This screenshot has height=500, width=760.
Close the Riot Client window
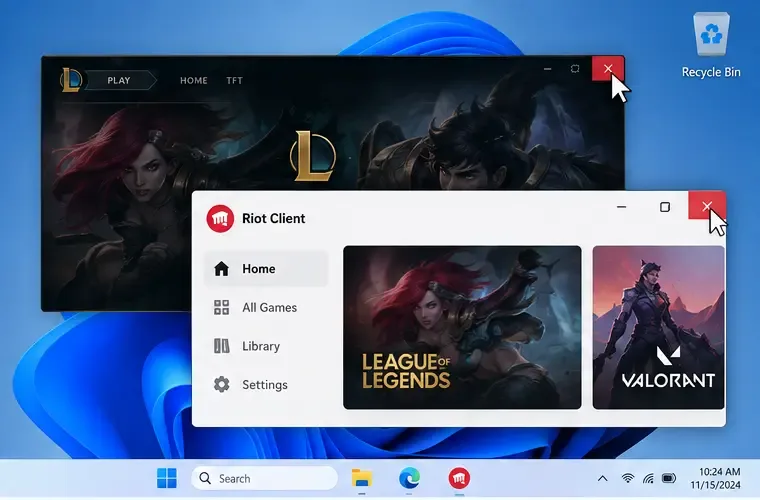707,206
